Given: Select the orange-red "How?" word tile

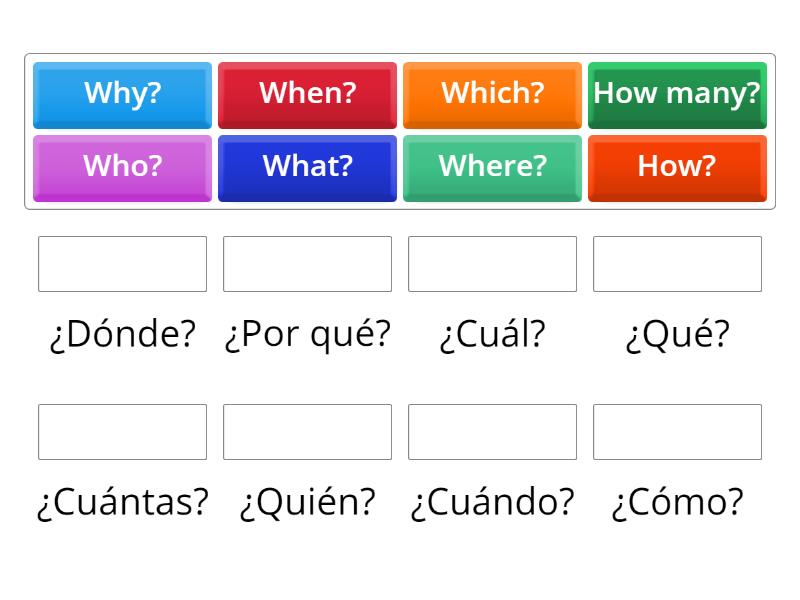Looking at the screenshot, I should [677, 166].
